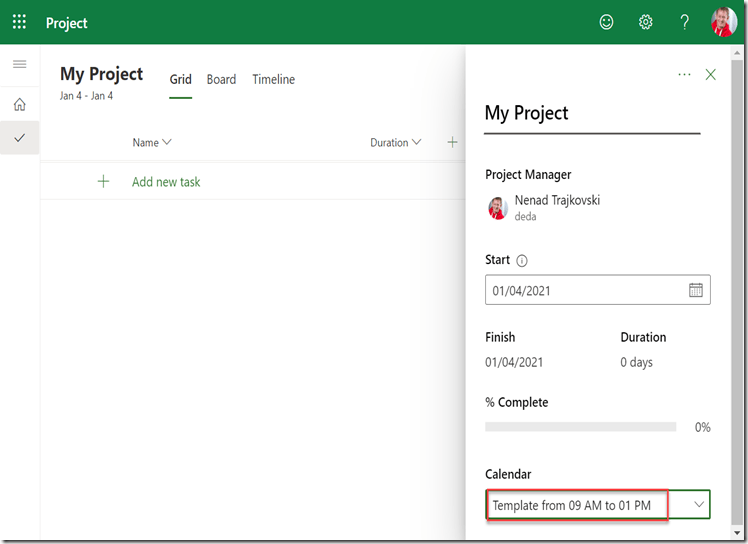Click Add new task

tap(166, 182)
